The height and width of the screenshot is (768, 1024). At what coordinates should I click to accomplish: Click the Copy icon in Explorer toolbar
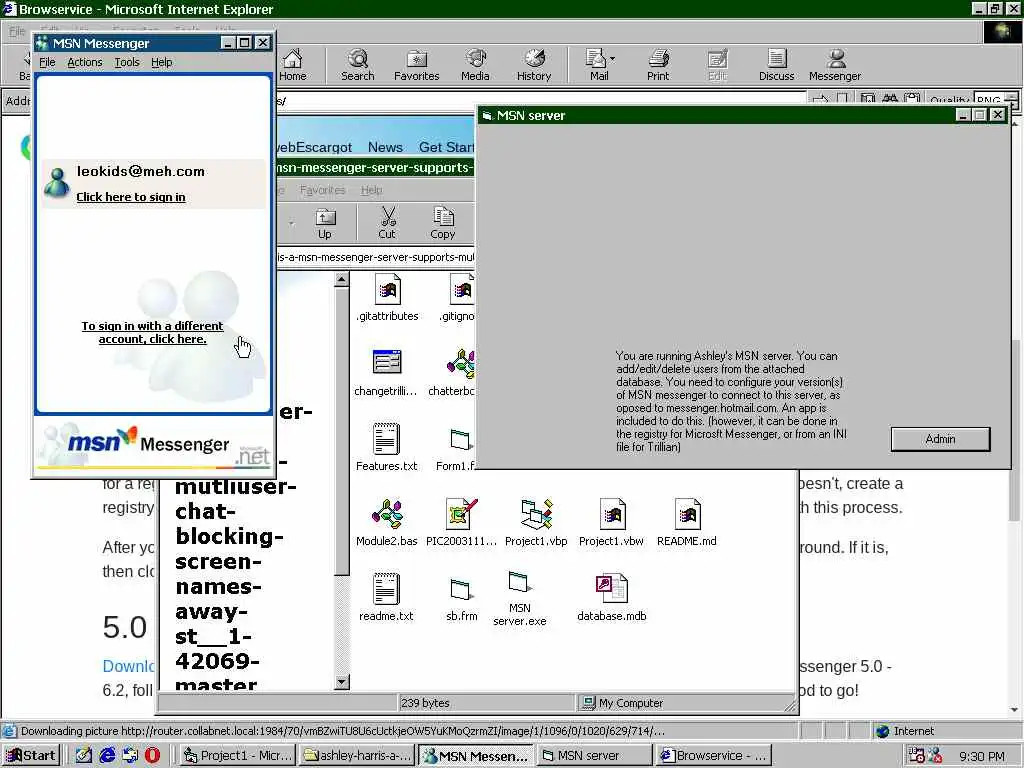[x=443, y=223]
